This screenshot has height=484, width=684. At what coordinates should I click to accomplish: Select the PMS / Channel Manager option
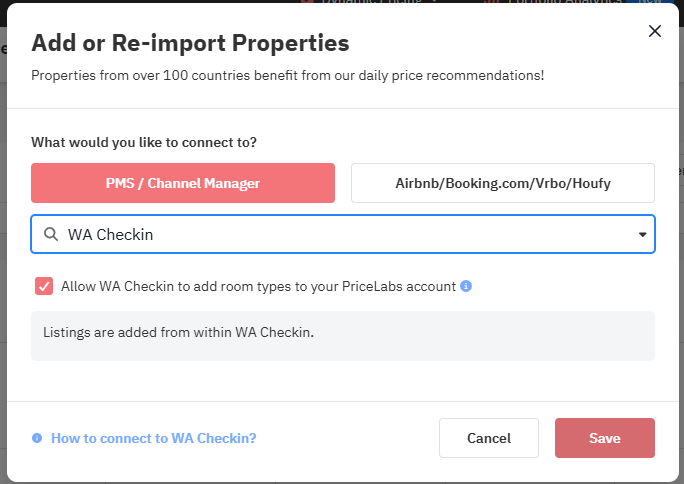point(183,183)
